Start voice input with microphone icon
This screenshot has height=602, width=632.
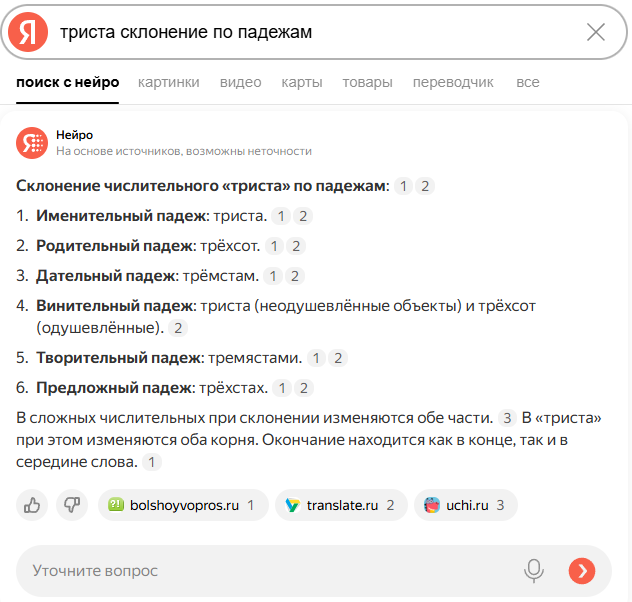(x=534, y=571)
